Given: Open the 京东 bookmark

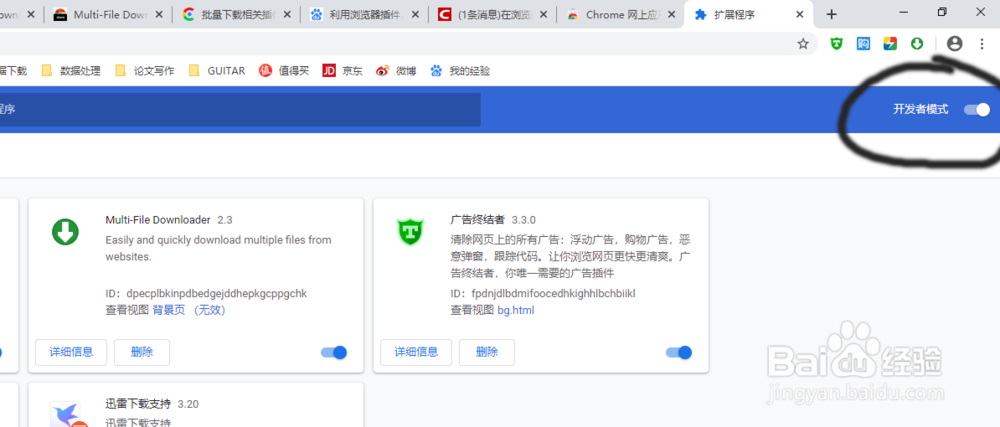Looking at the screenshot, I should point(342,71).
